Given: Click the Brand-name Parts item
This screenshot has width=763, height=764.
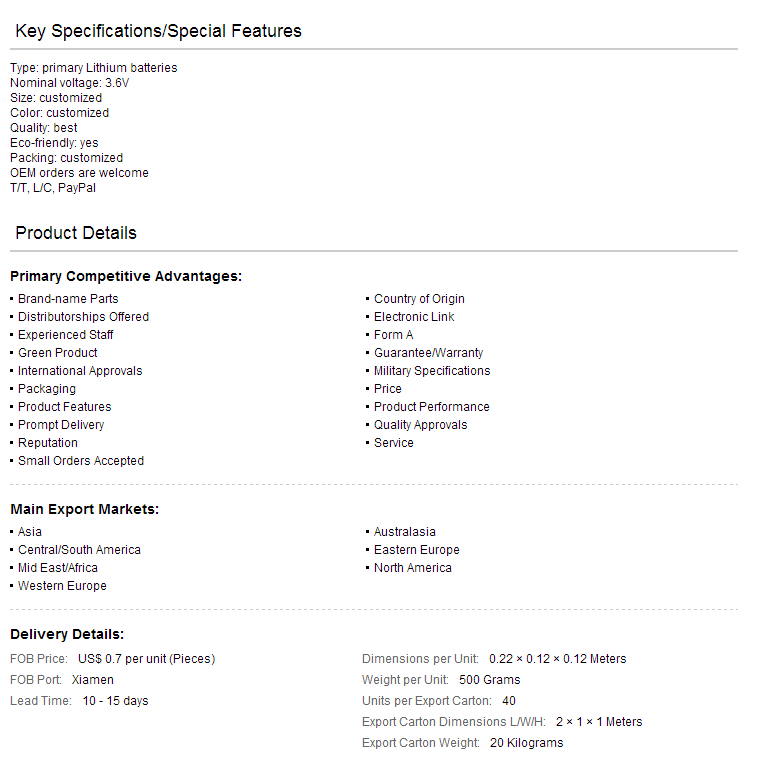Looking at the screenshot, I should (x=68, y=299).
